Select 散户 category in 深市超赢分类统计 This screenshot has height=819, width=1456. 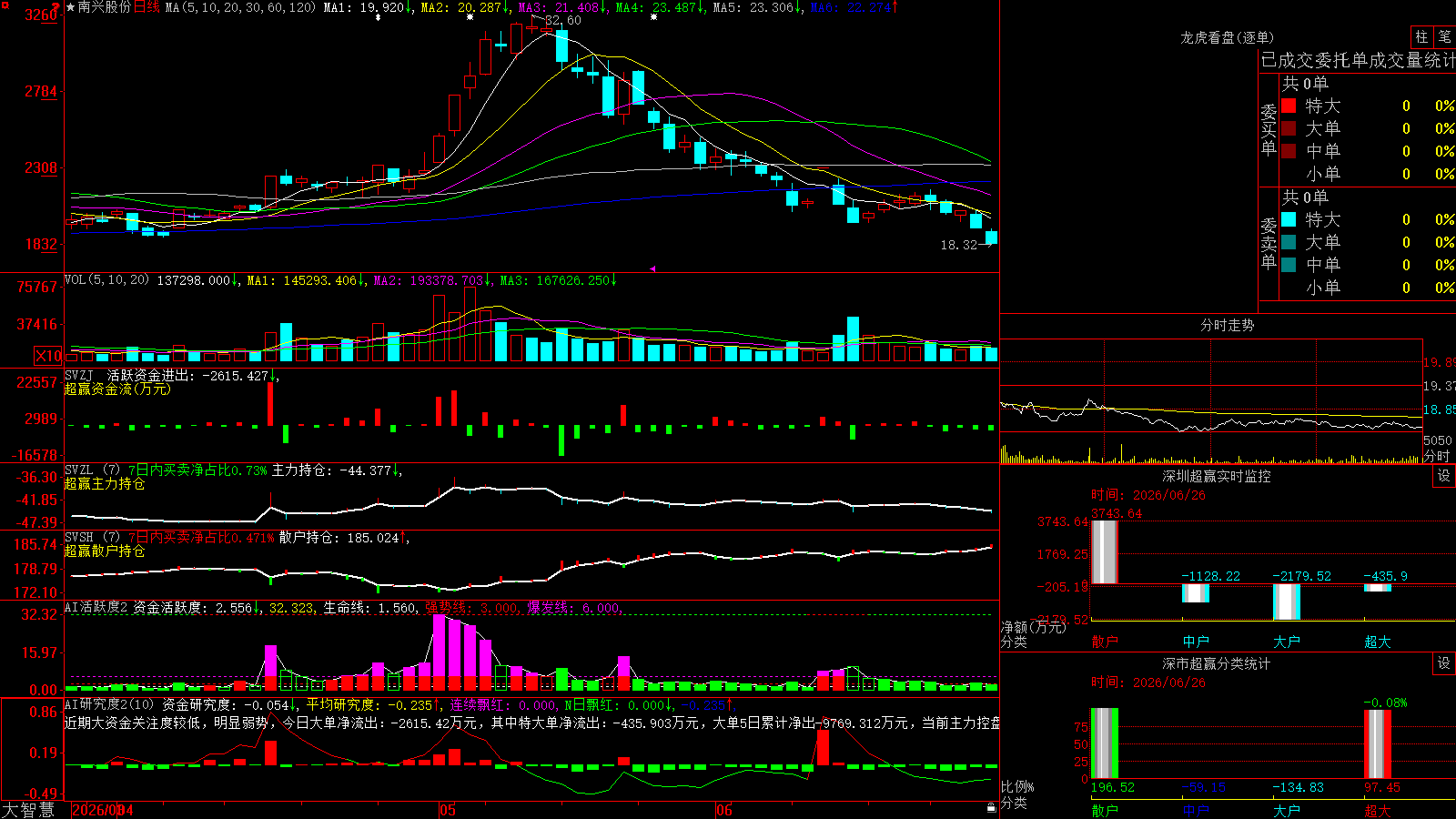point(1105,811)
